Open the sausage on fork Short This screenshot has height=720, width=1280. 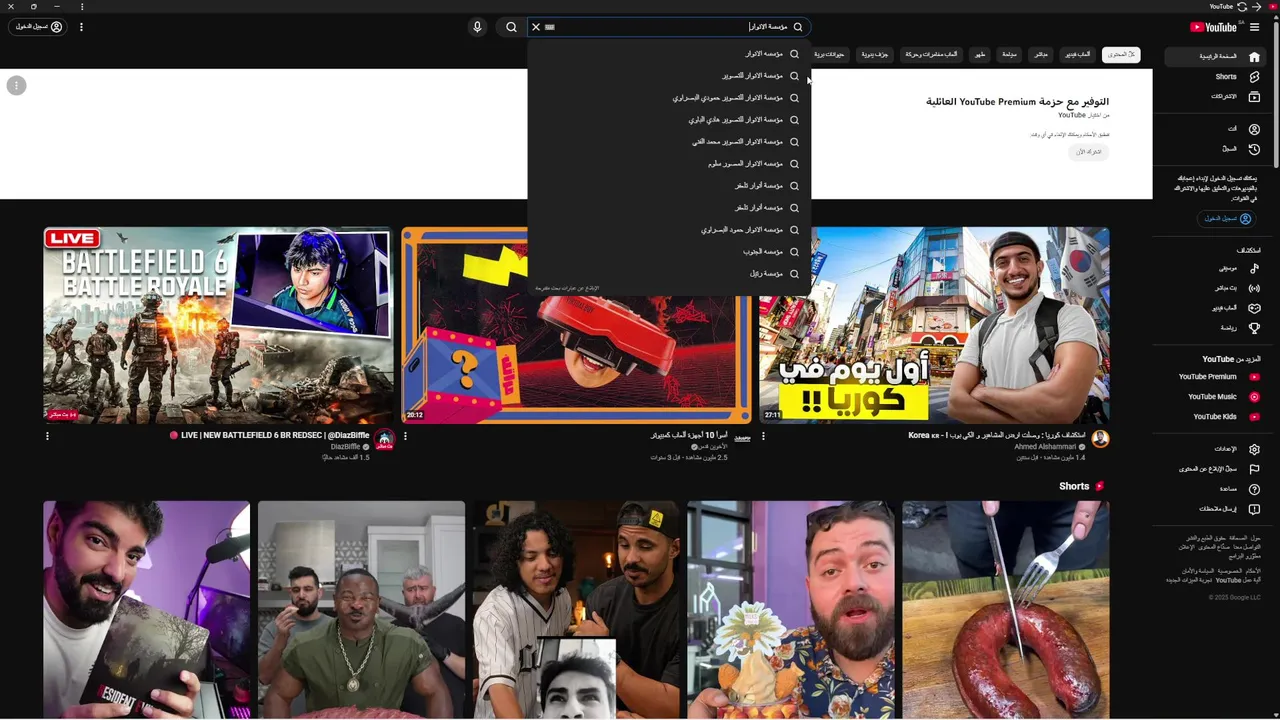(x=1006, y=610)
